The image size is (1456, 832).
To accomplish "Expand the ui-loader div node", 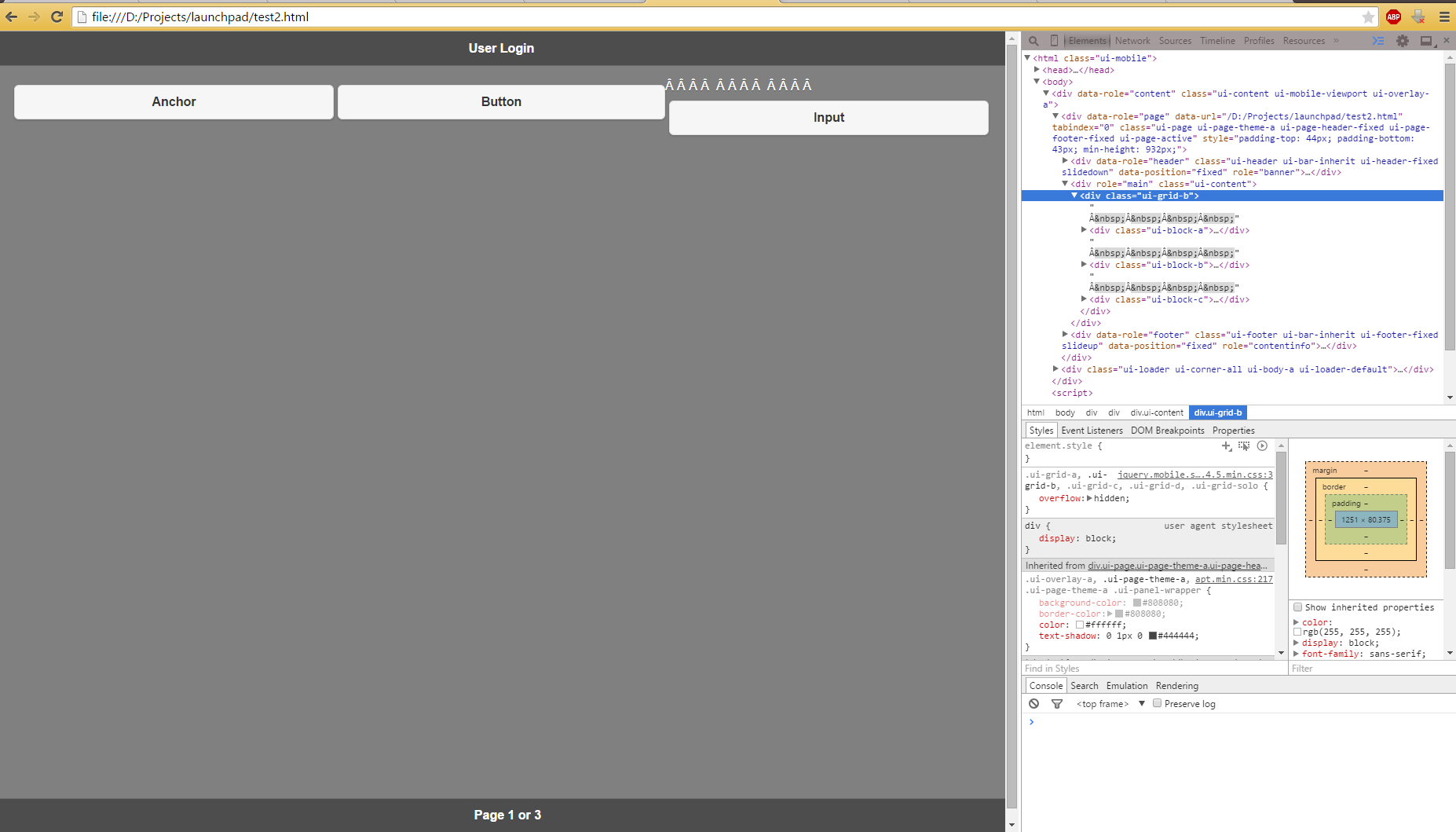I will [1055, 368].
